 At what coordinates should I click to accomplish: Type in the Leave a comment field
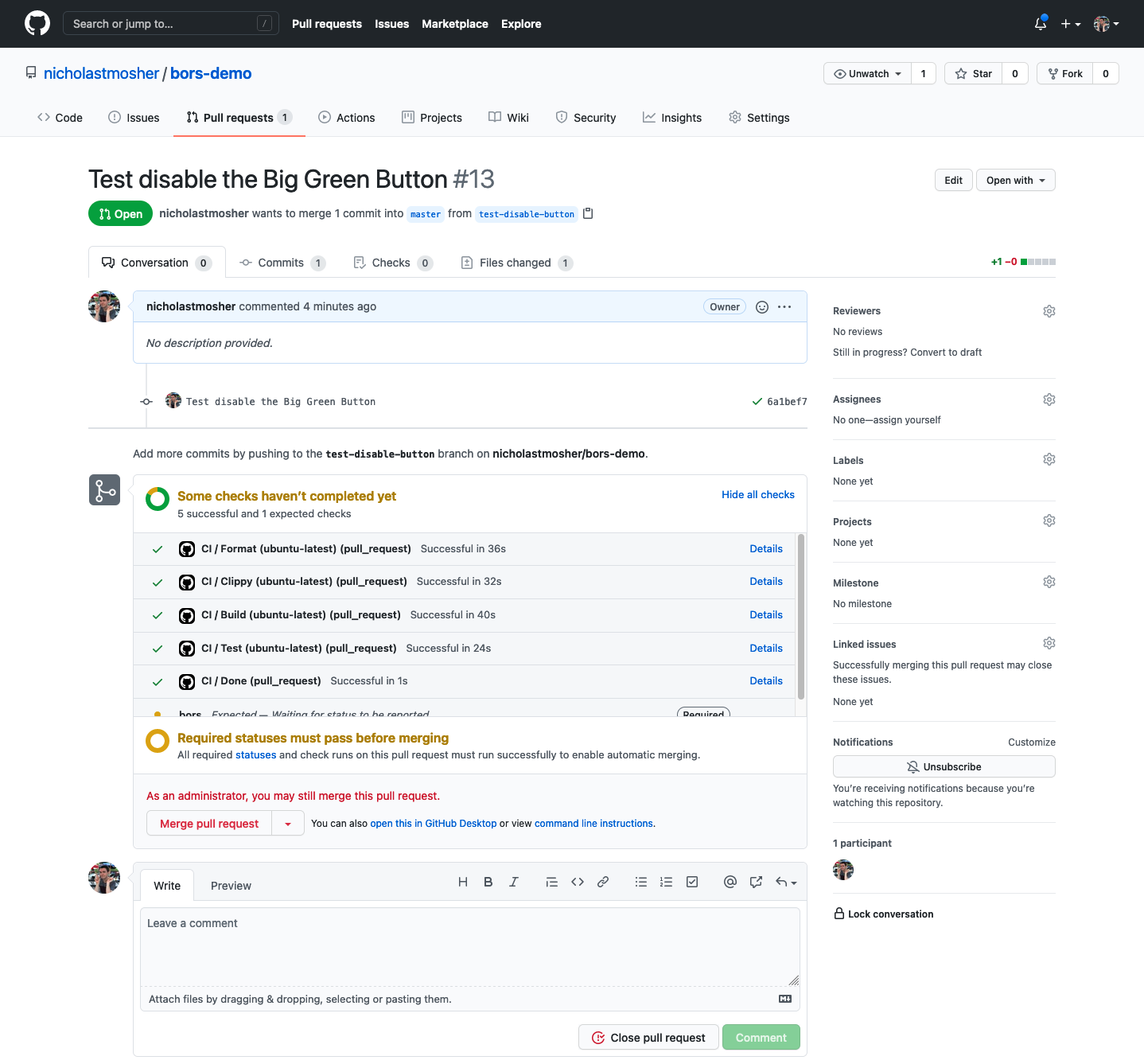click(x=469, y=947)
